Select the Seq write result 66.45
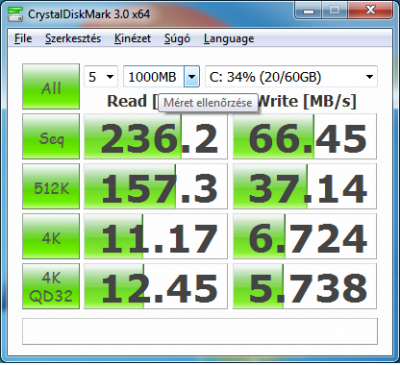The image size is (400, 365). [x=305, y=136]
